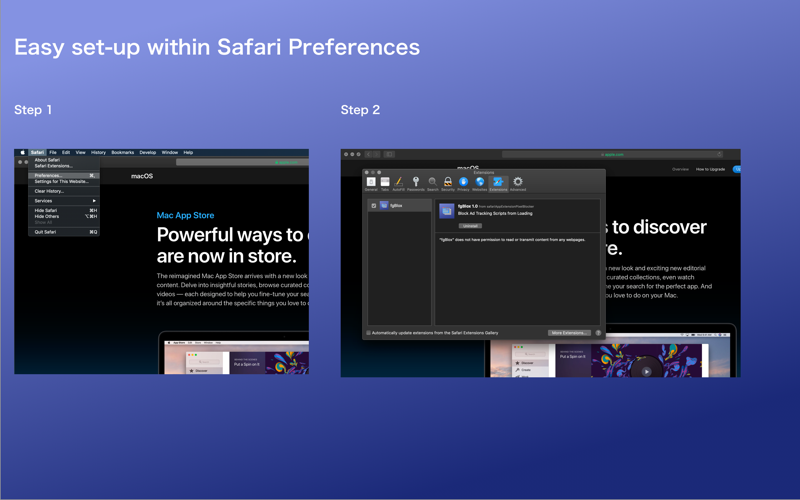Screen dimensions: 800x500
Task: Choose Safari Extensions... menu entry
Action: (x=64, y=166)
